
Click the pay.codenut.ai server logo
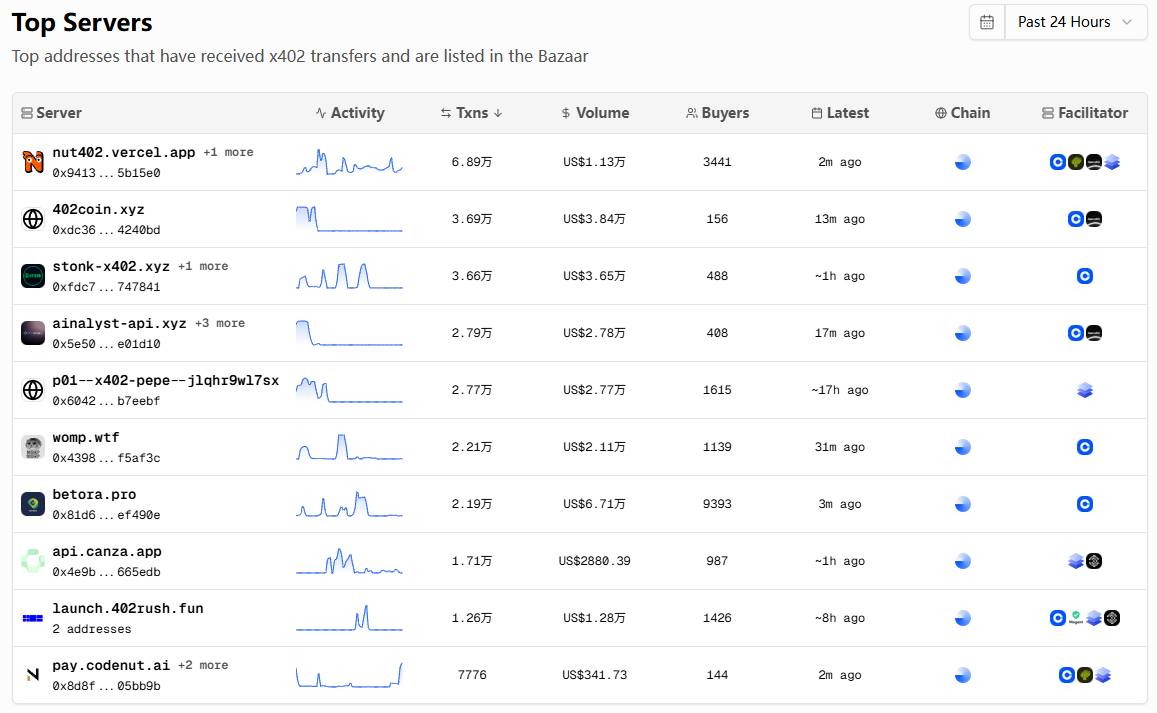coord(33,675)
